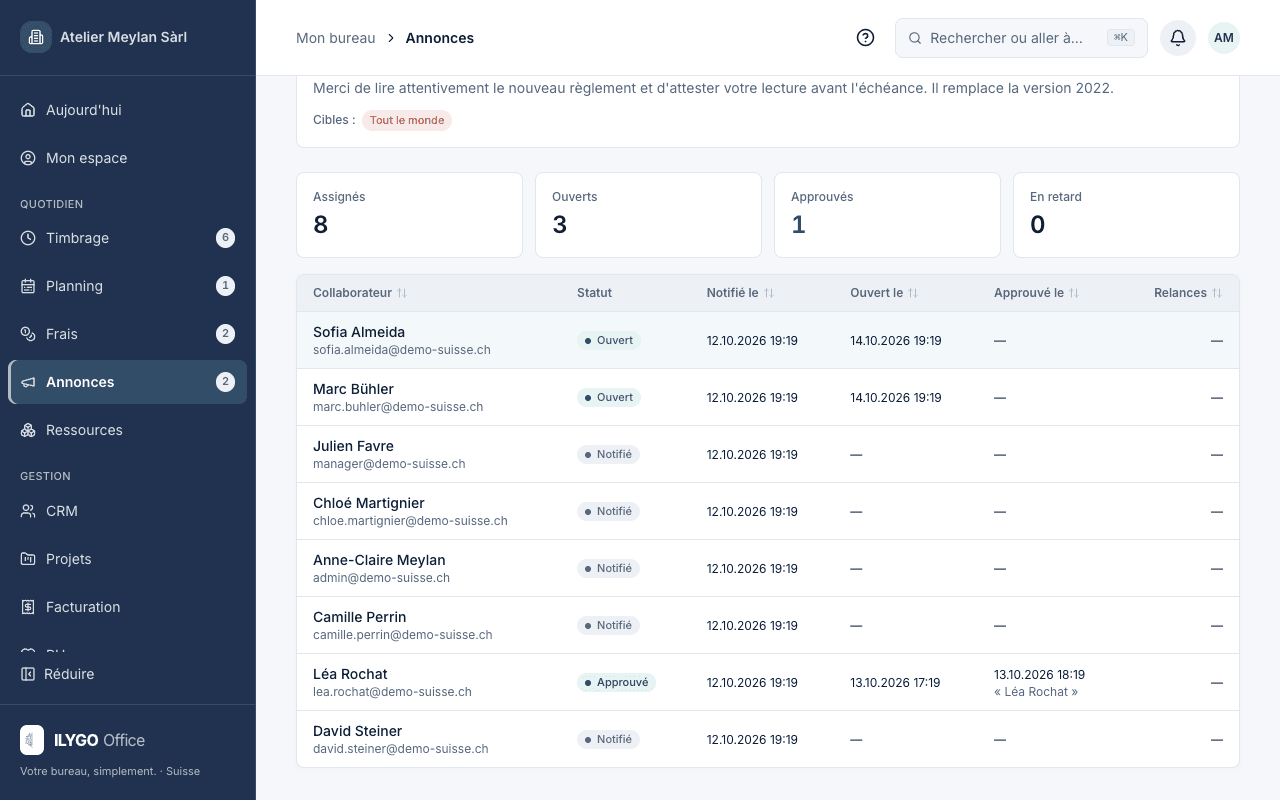Click the Atelier Meylan Sàrl building logo

pyautogui.click(x=36, y=37)
